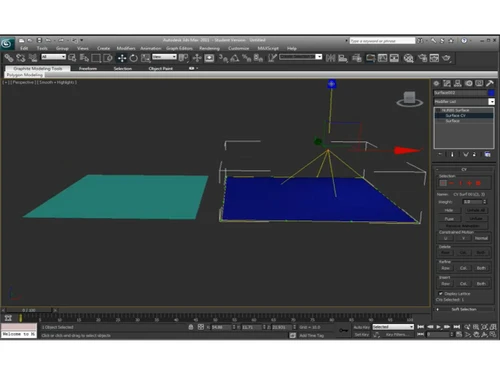Click the object color swatch beside the name
500x375 pixels.
[491, 93]
